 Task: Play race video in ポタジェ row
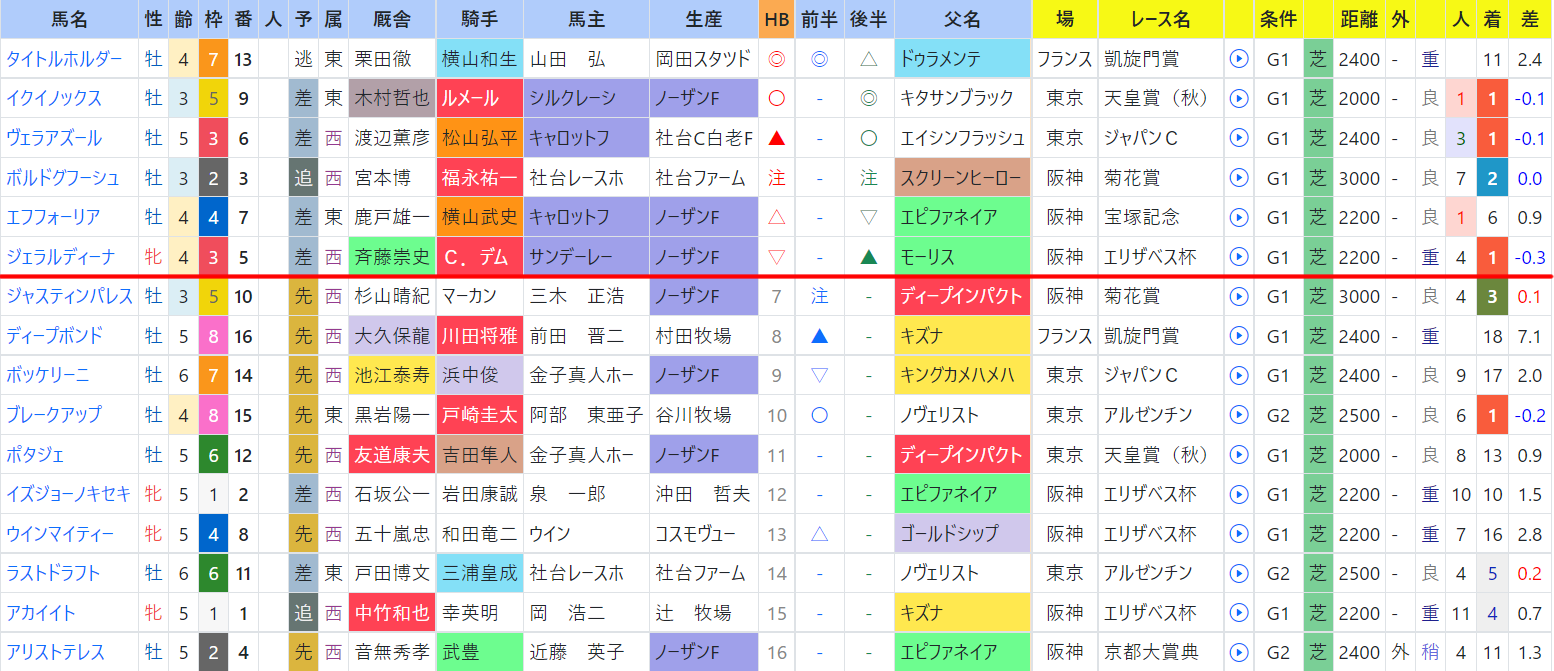point(1239,455)
